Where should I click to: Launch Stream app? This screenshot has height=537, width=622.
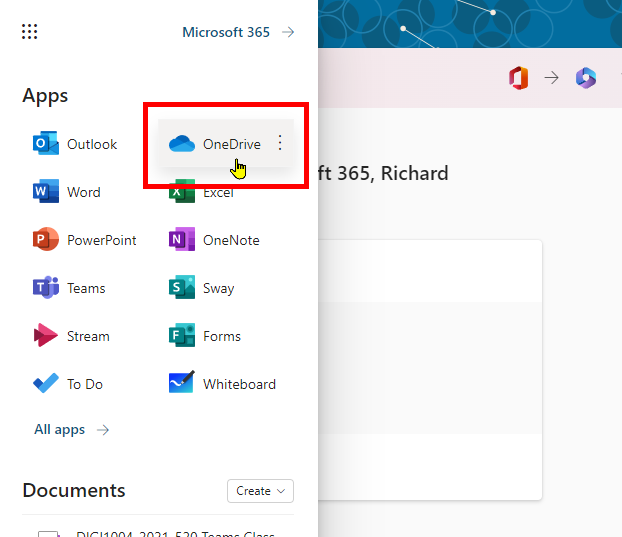(71, 336)
